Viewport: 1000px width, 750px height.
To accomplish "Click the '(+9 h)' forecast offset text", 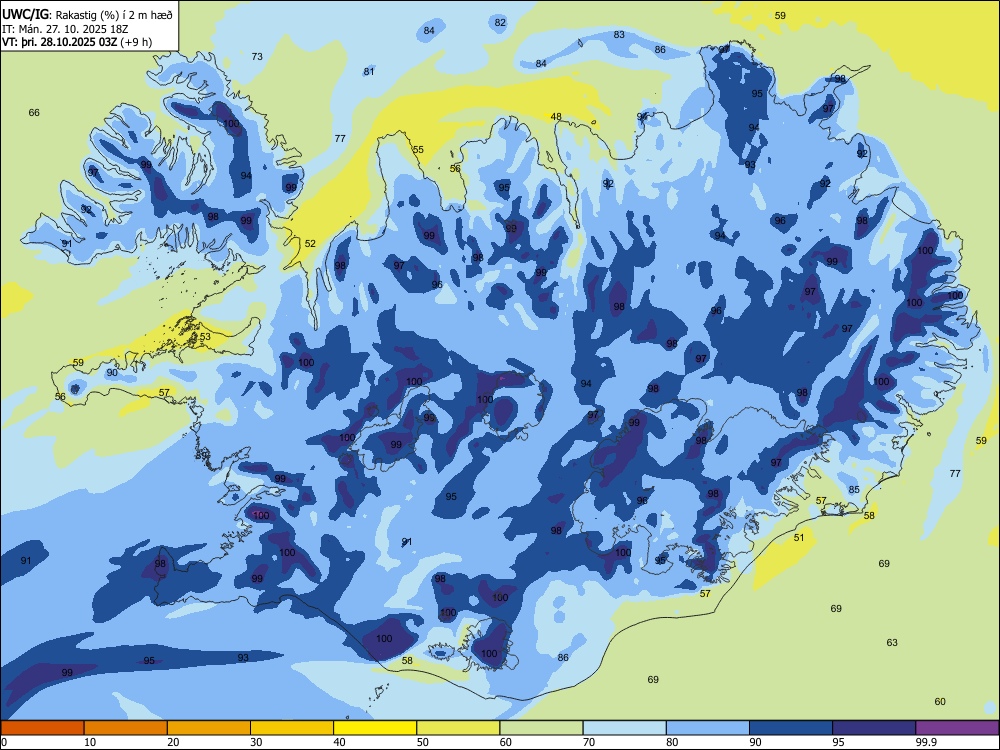I will 136,42.
